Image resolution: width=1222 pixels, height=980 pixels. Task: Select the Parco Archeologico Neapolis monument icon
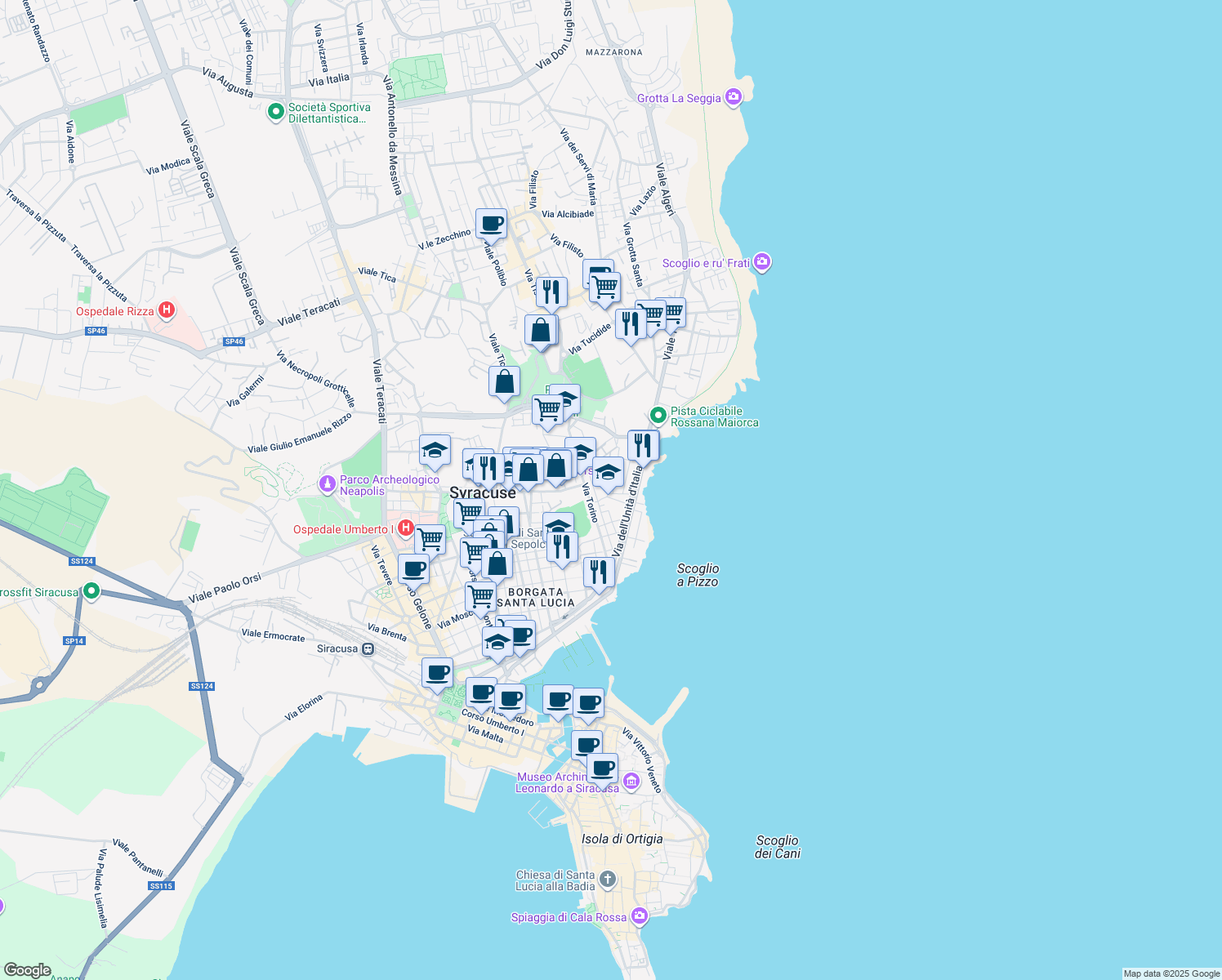(x=328, y=485)
